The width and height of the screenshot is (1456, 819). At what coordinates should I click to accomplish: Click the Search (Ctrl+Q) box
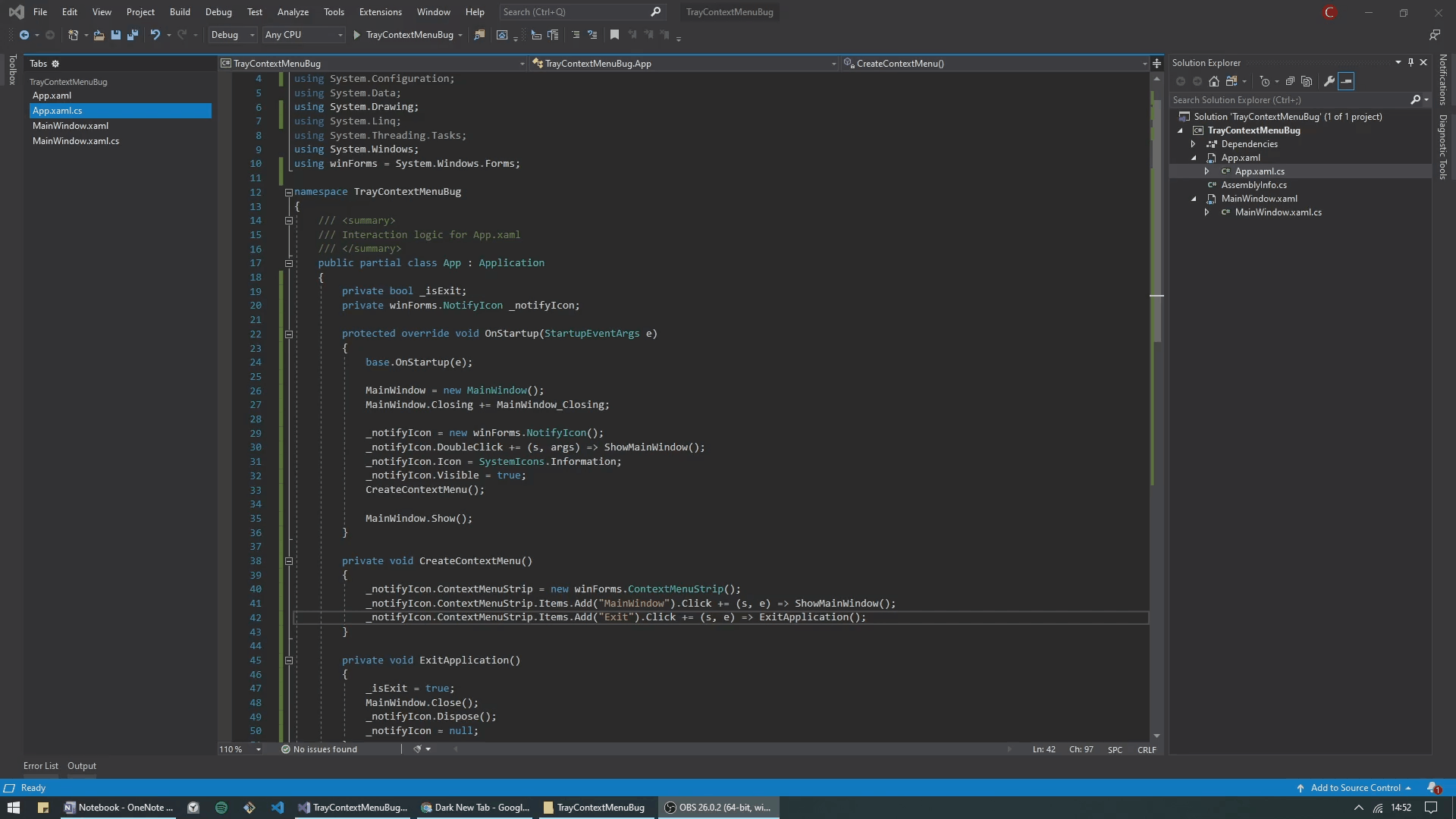coord(582,12)
